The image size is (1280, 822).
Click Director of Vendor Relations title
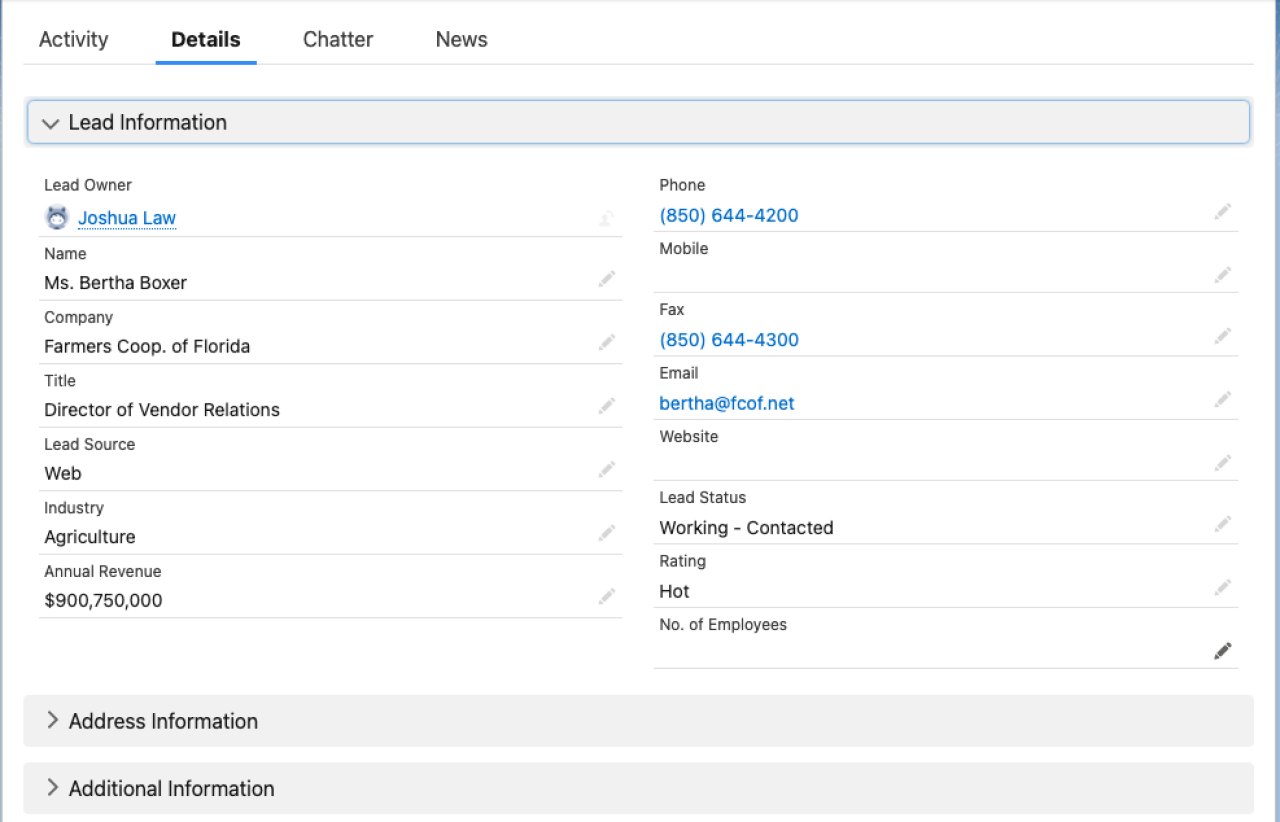(x=162, y=410)
